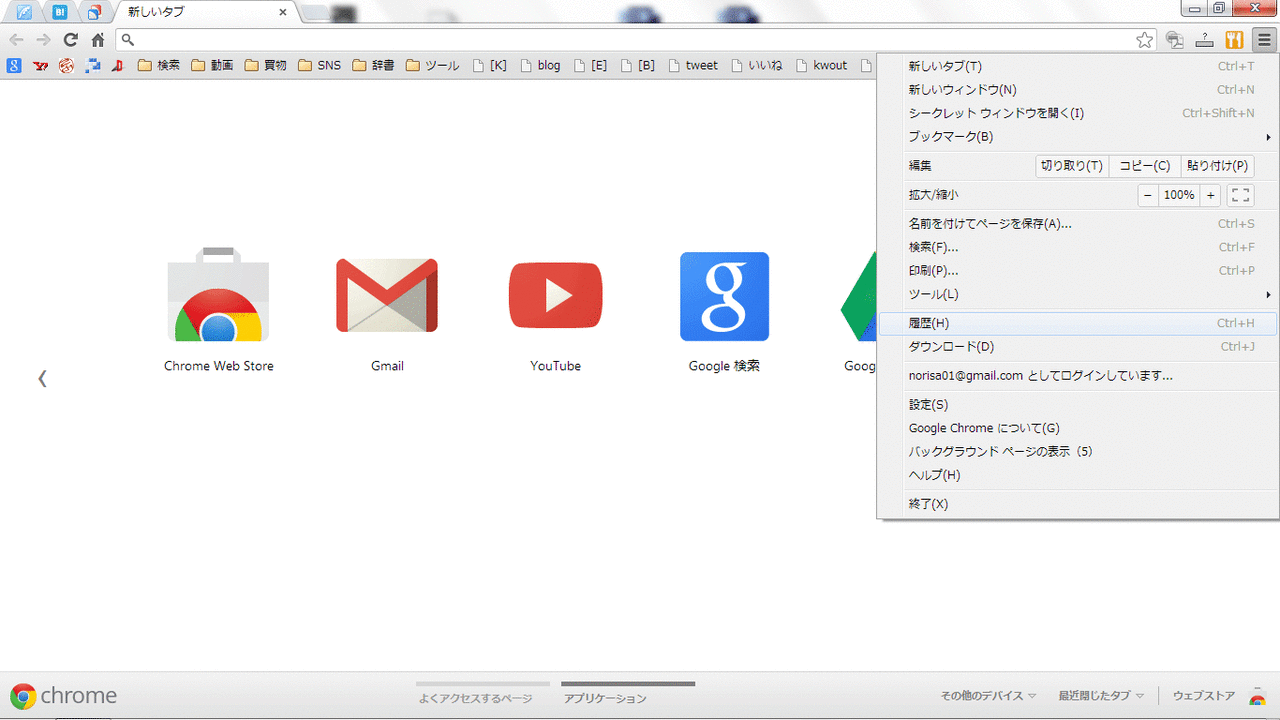Click the いいね bookmarklet
The image size is (1280, 720).
[757, 66]
